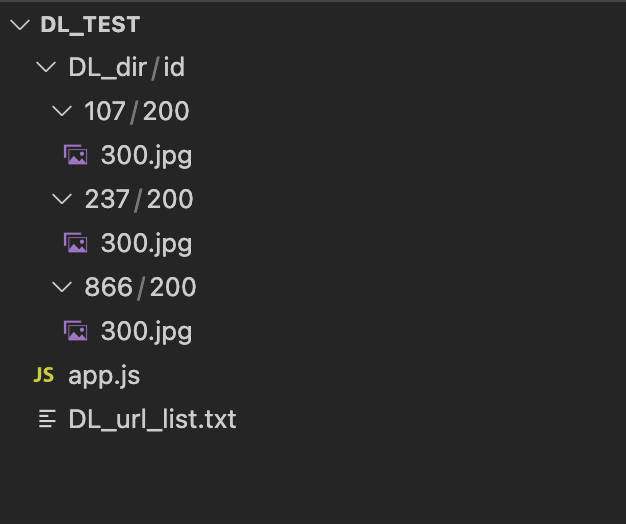Open the DL_url_list.txt file name
The width and height of the screenshot is (626, 524).
click(152, 419)
